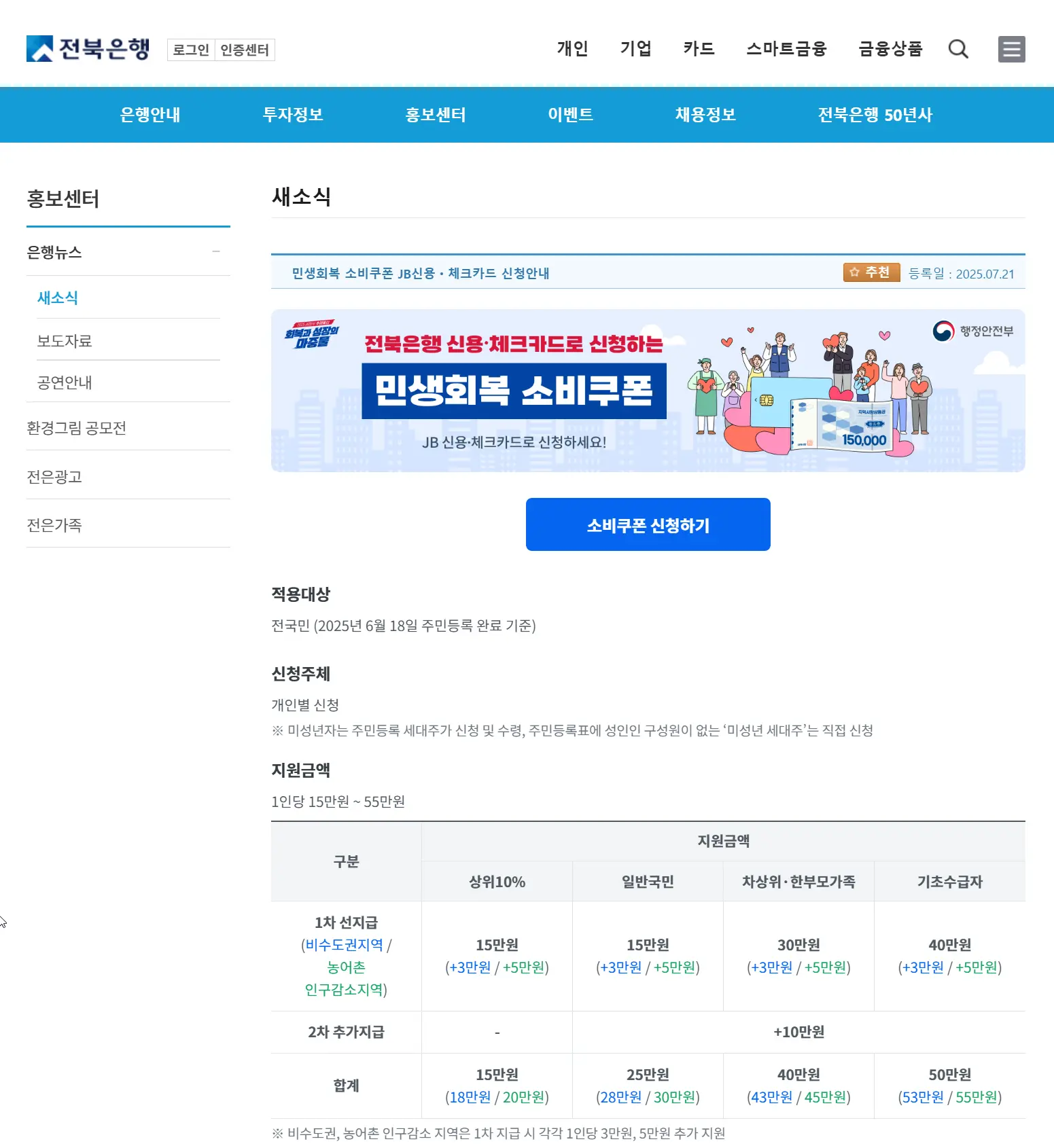Collapse the 은행뉴스 section with the minus icon
This screenshot has width=1054, height=1148.
216,251
